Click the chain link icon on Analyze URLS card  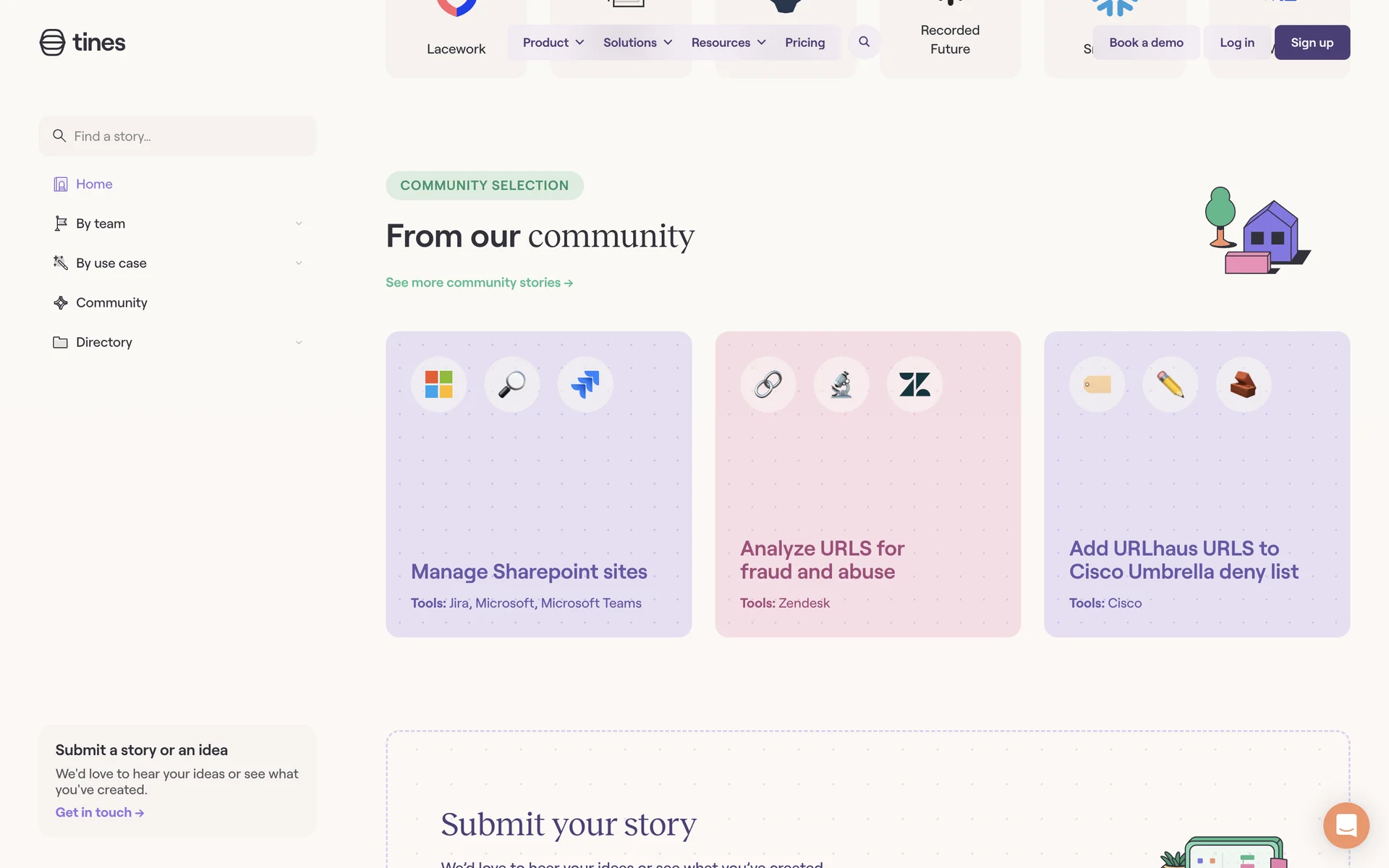coord(768,385)
